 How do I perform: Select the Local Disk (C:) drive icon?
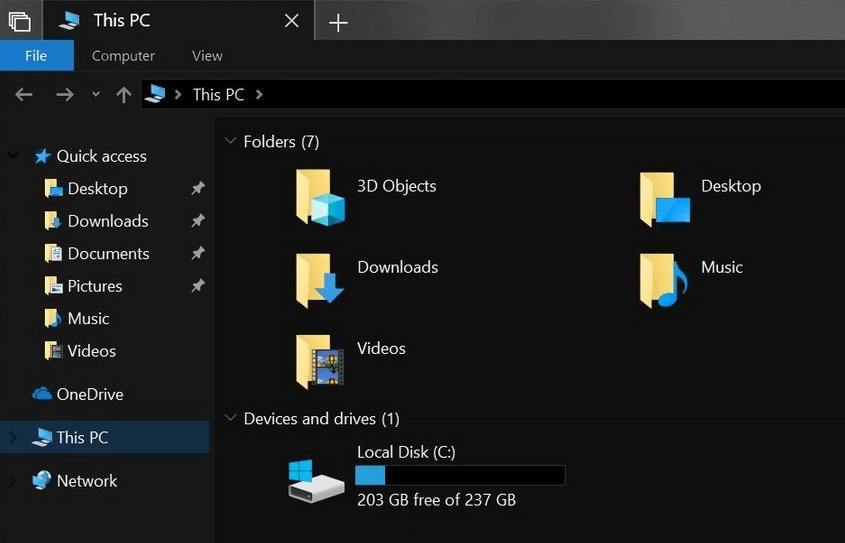[316, 481]
